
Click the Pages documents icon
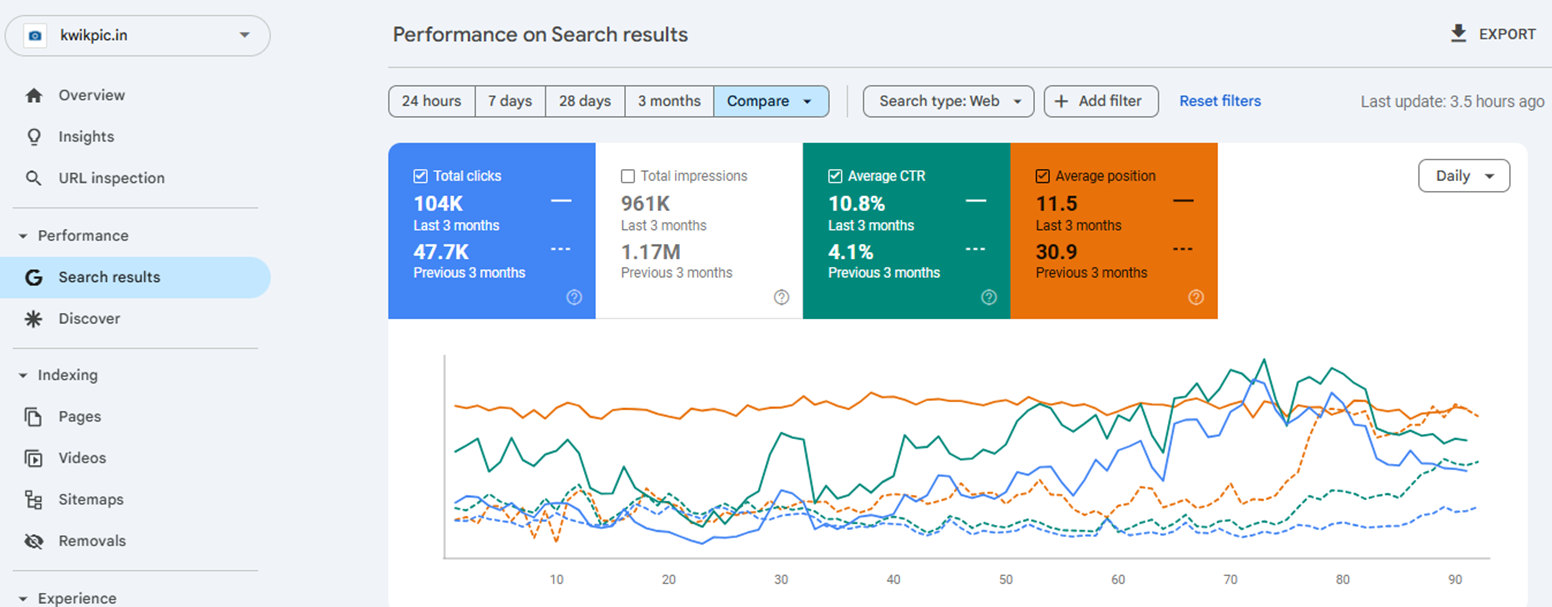pyautogui.click(x=34, y=417)
